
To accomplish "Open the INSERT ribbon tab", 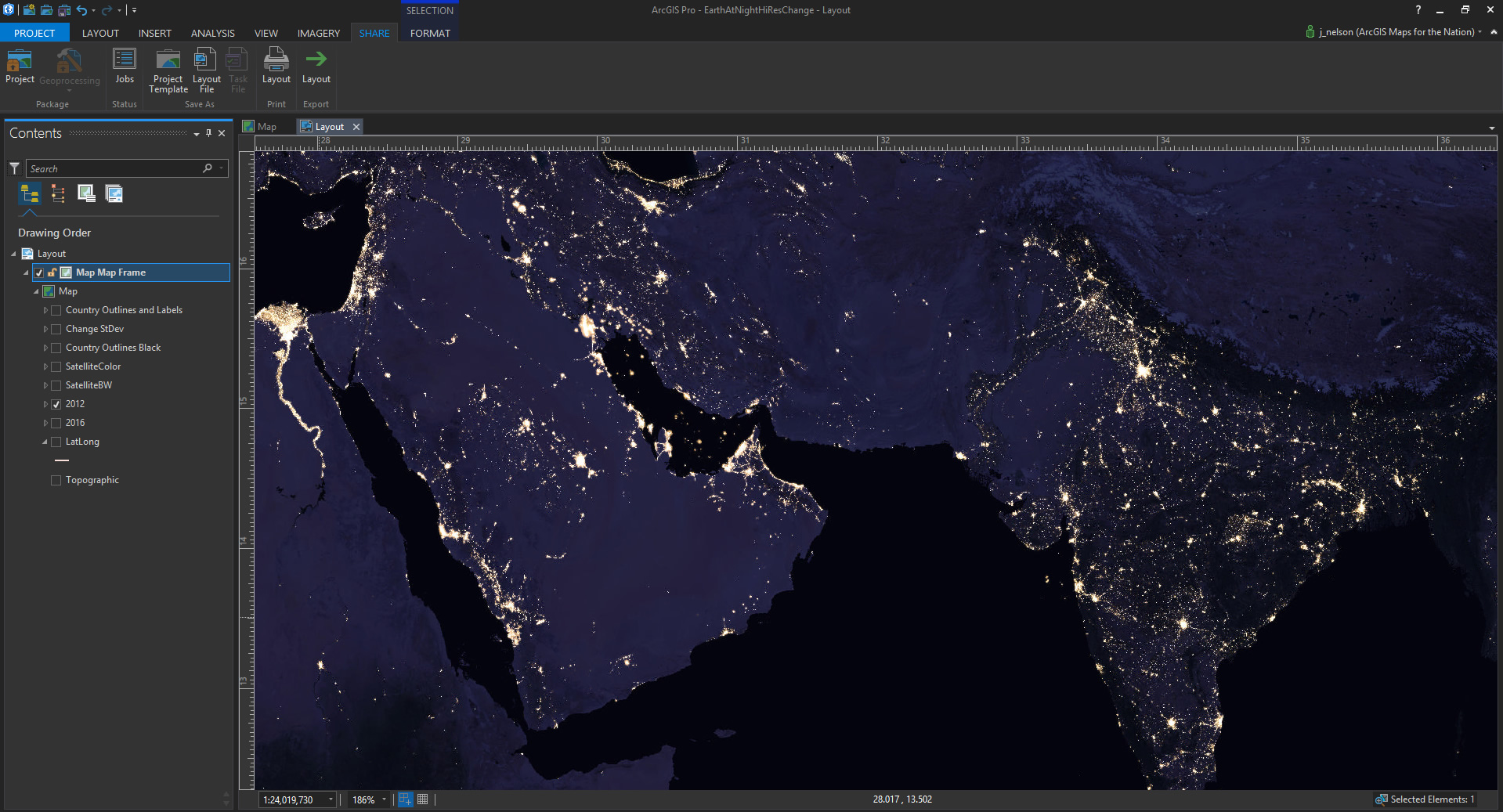I will click(x=154, y=33).
